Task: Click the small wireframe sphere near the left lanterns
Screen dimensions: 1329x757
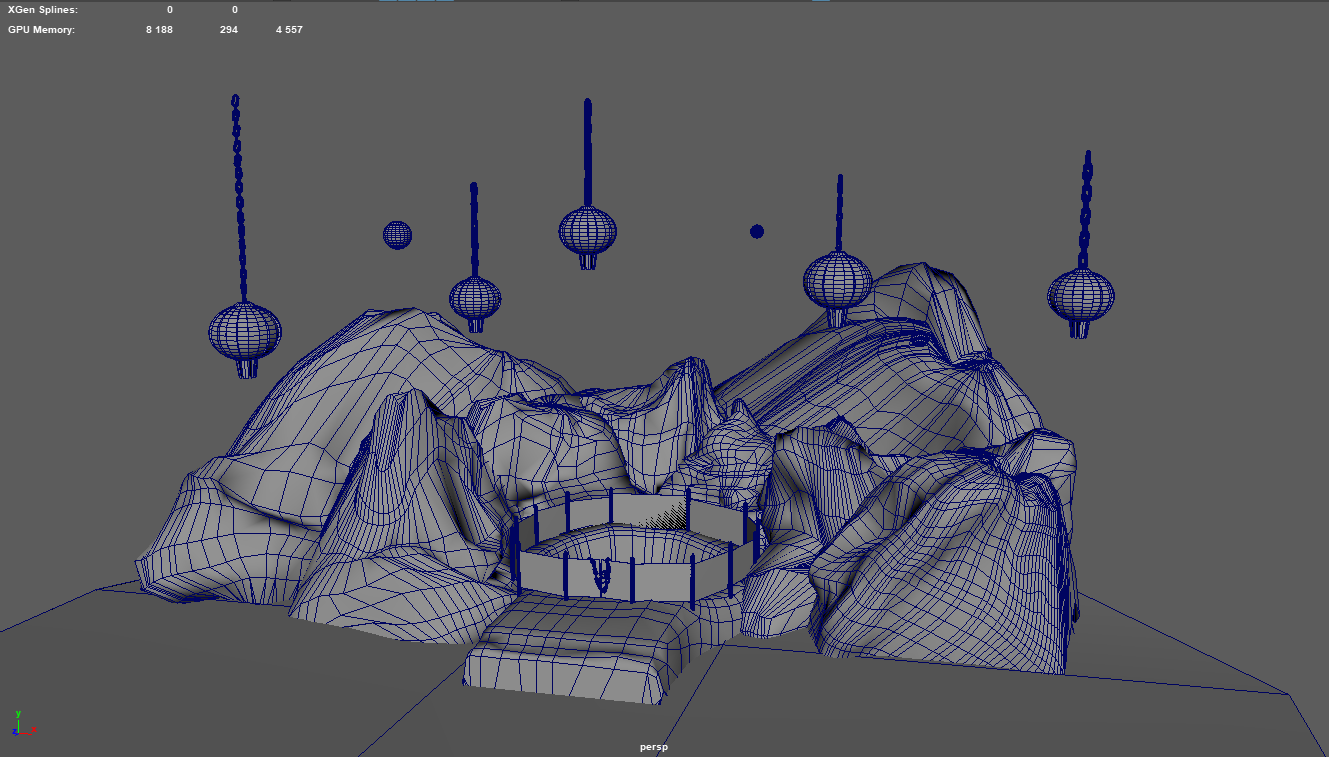Action: coord(397,235)
